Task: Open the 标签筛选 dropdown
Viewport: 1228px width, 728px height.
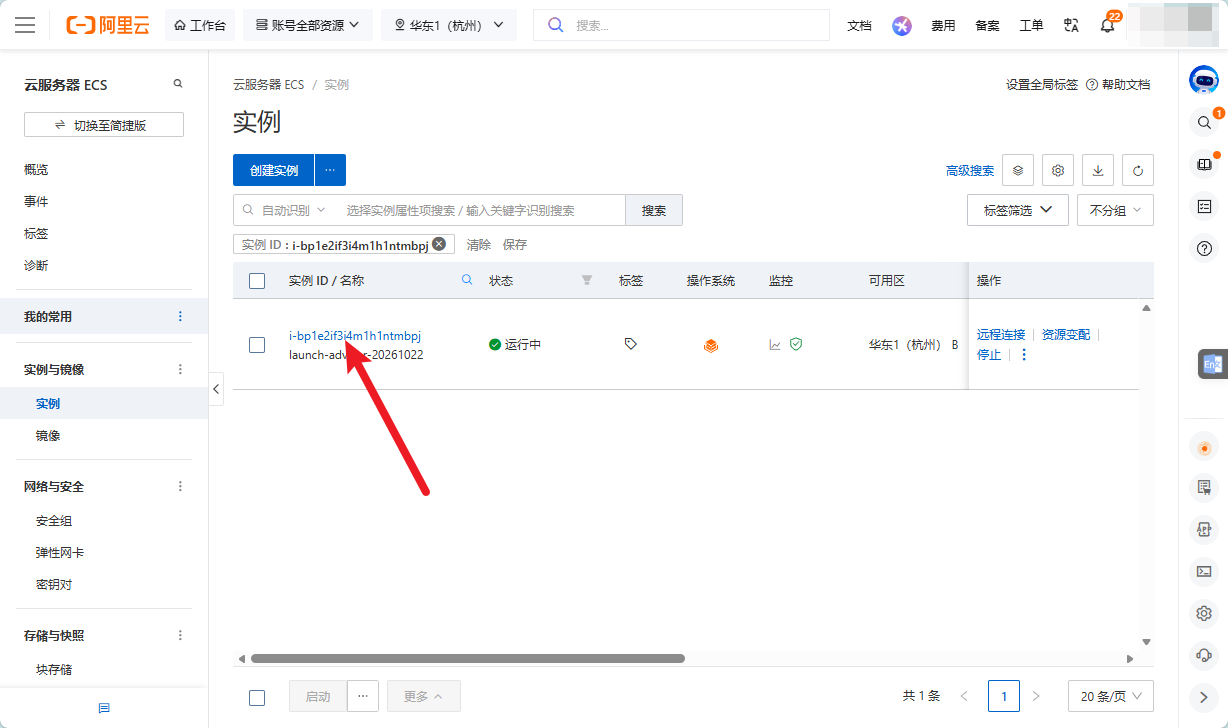Action: [x=1018, y=210]
